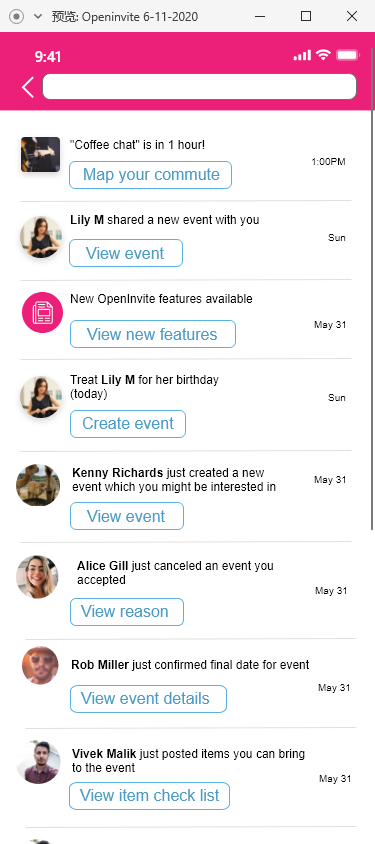This screenshot has width=375, height=844.
Task: Open Lily M's avatar on shared event
Action: click(x=41, y=237)
